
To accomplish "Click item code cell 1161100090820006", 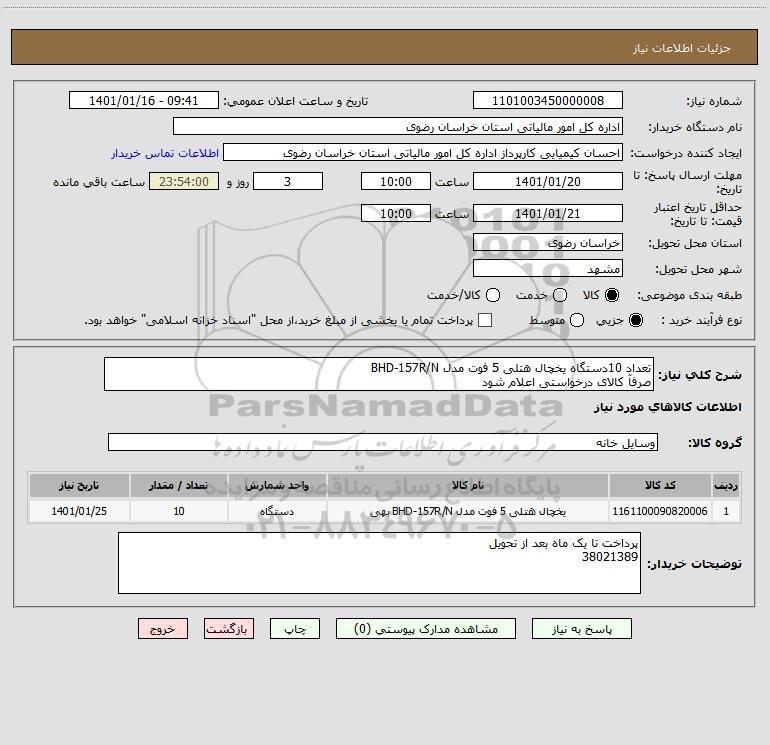I will click(x=660, y=511).
